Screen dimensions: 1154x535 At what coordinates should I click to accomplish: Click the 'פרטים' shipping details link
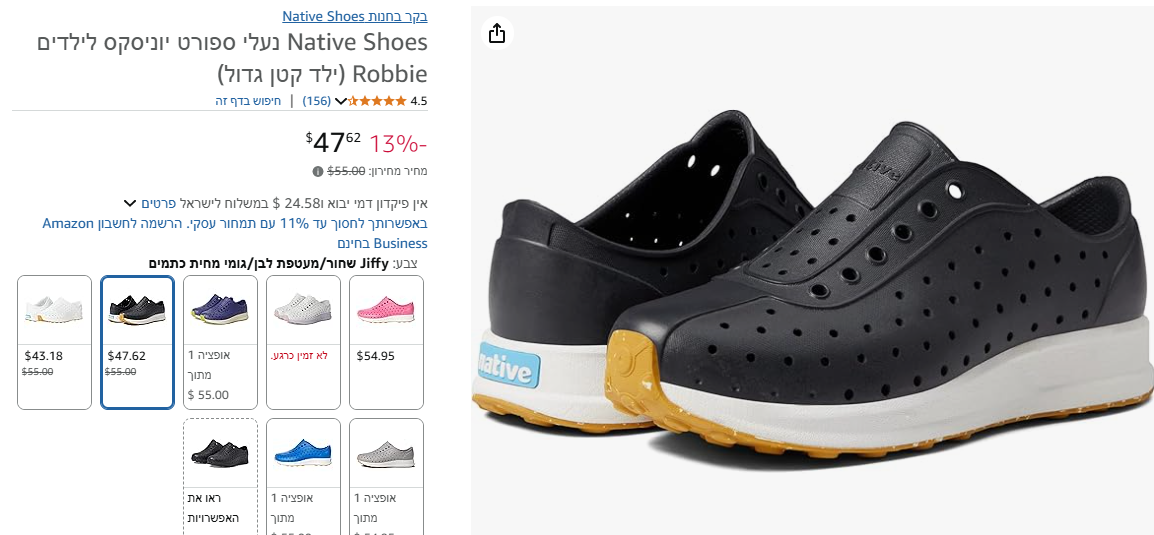click(158, 203)
